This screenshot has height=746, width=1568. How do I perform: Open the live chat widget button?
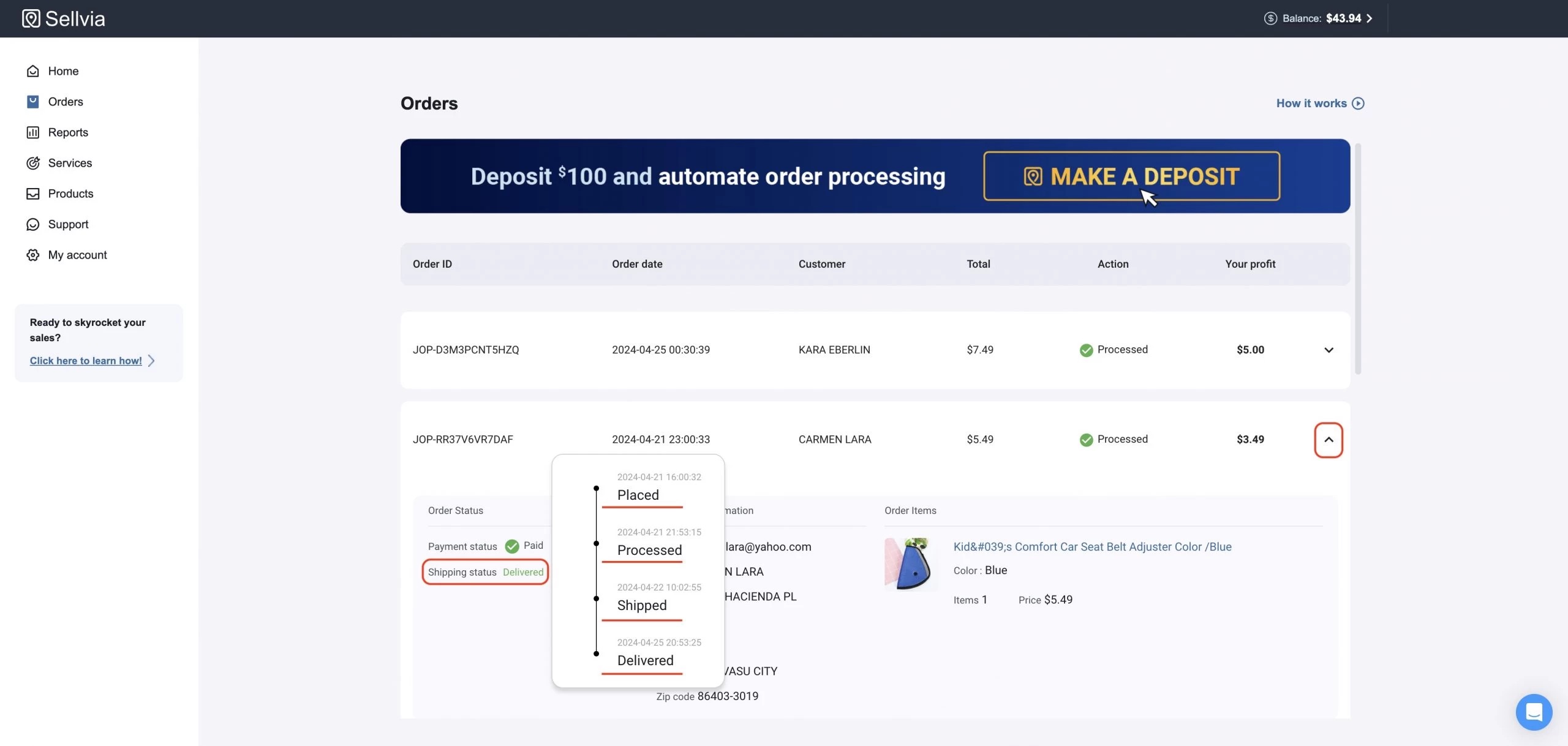click(x=1534, y=712)
